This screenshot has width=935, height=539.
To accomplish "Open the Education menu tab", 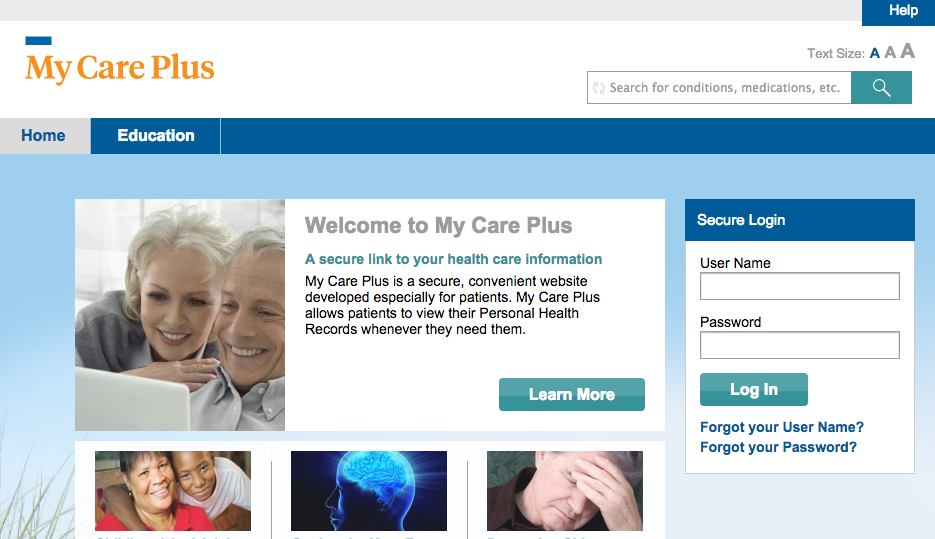I will (x=156, y=136).
